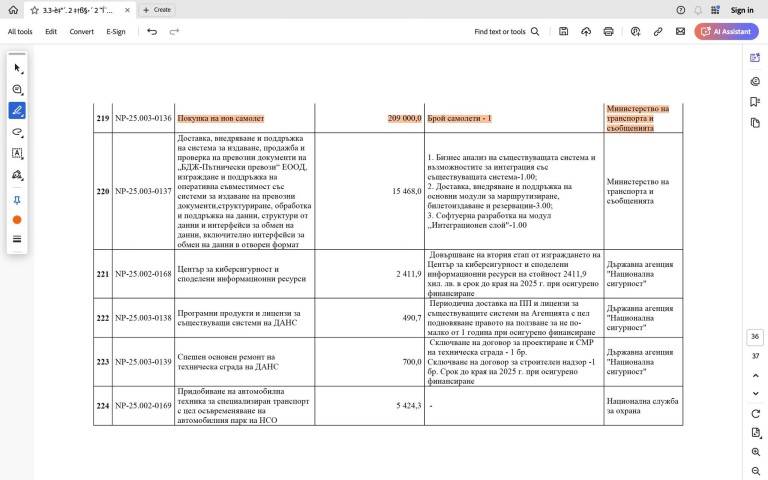Screen dimensions: 768x480
Task: Open the bookmarks panel
Action: click(755, 101)
